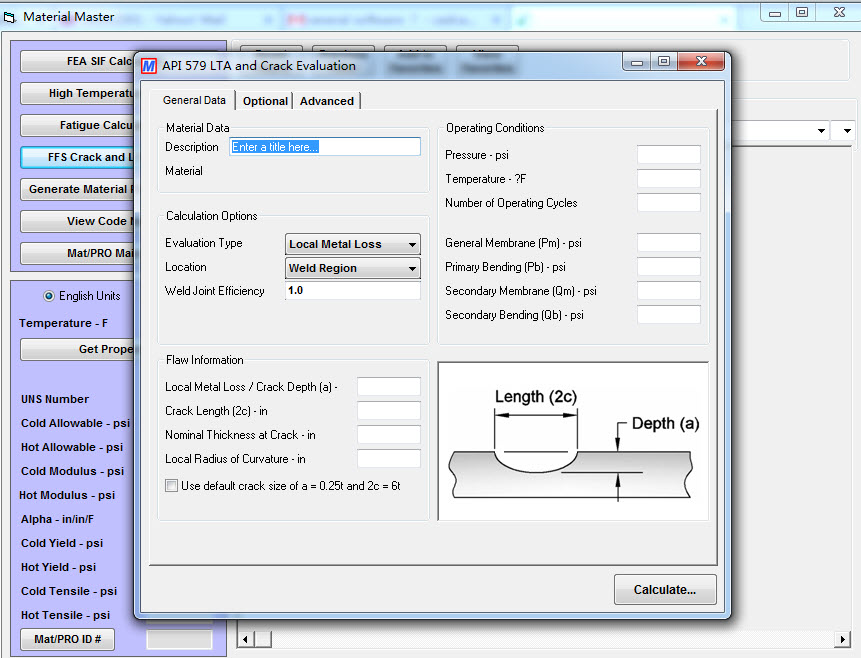Click the Temperature input field in Operating Conditions

pos(669,179)
